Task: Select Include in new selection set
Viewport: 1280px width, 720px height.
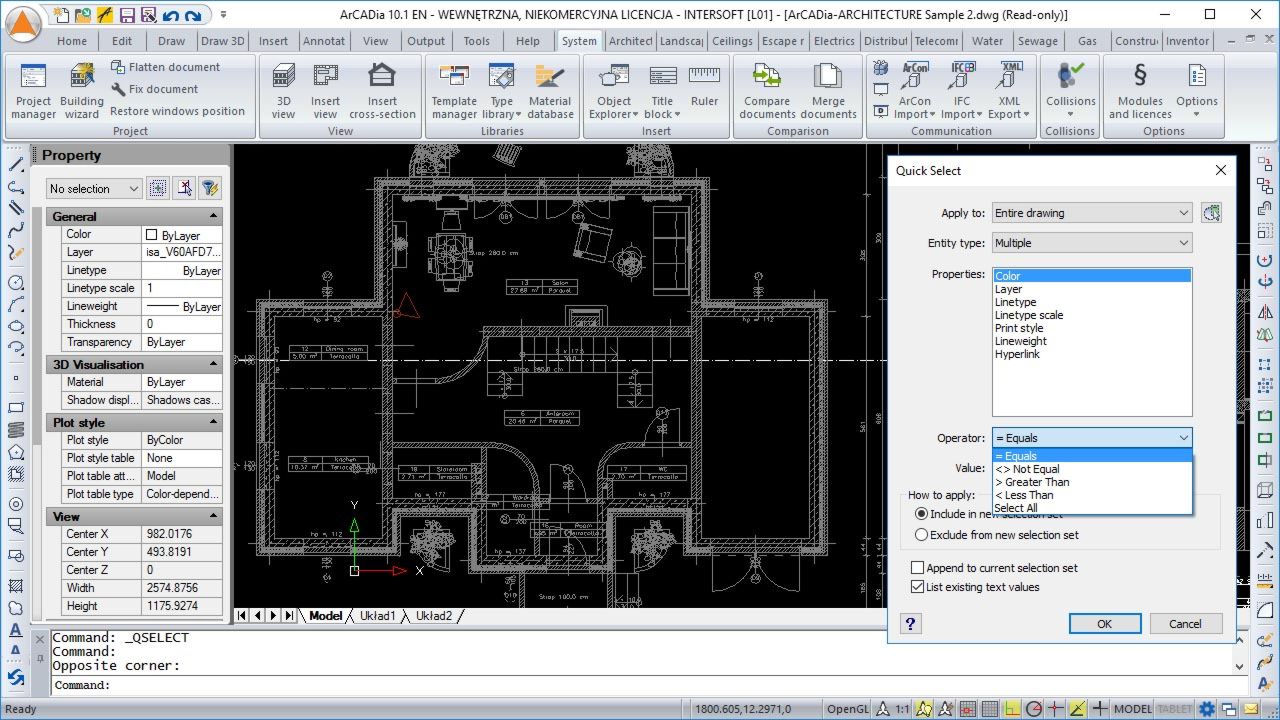Action: pos(922,514)
